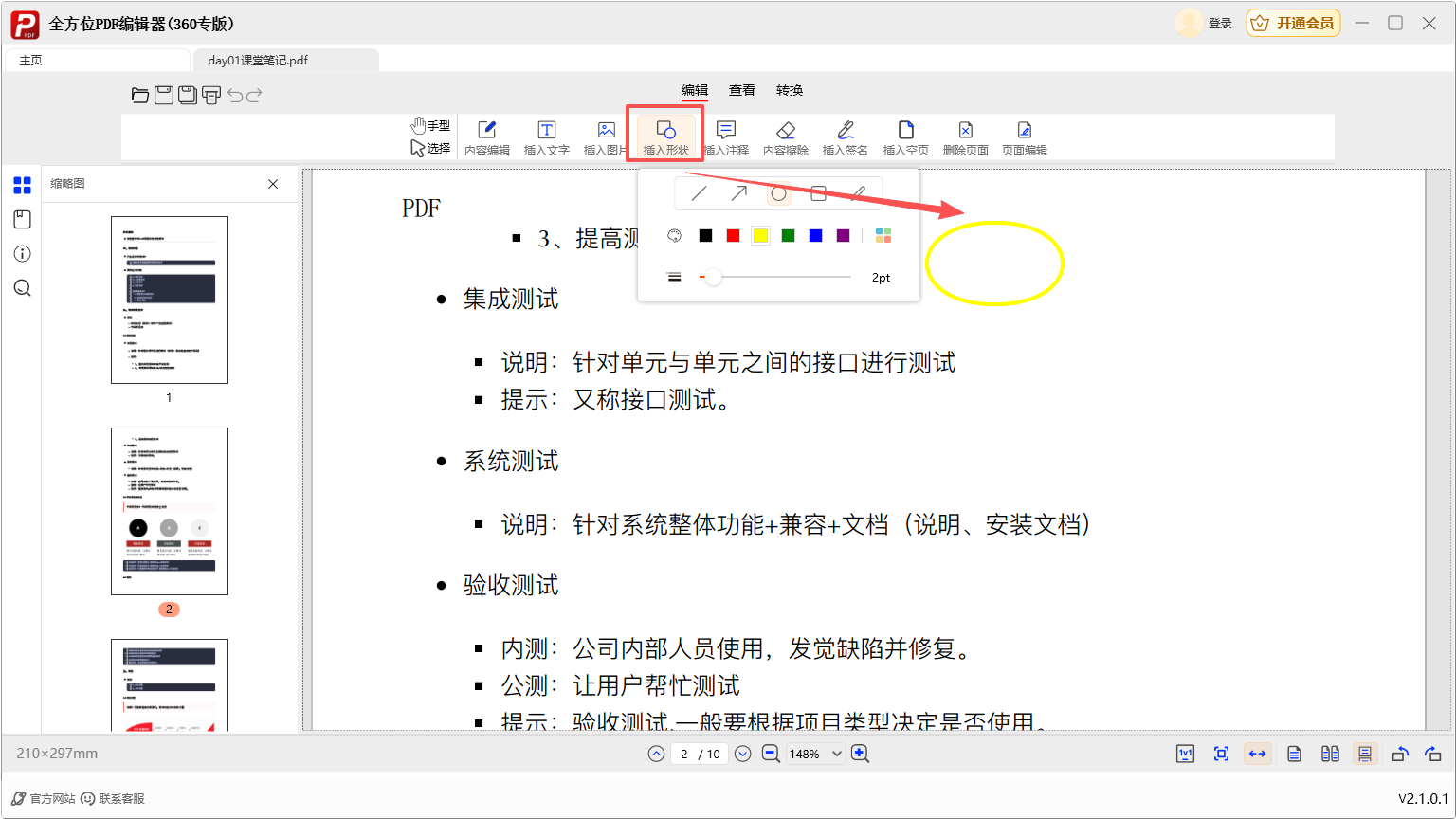
Task: Open document search with magnifier icon
Action: click(x=22, y=287)
